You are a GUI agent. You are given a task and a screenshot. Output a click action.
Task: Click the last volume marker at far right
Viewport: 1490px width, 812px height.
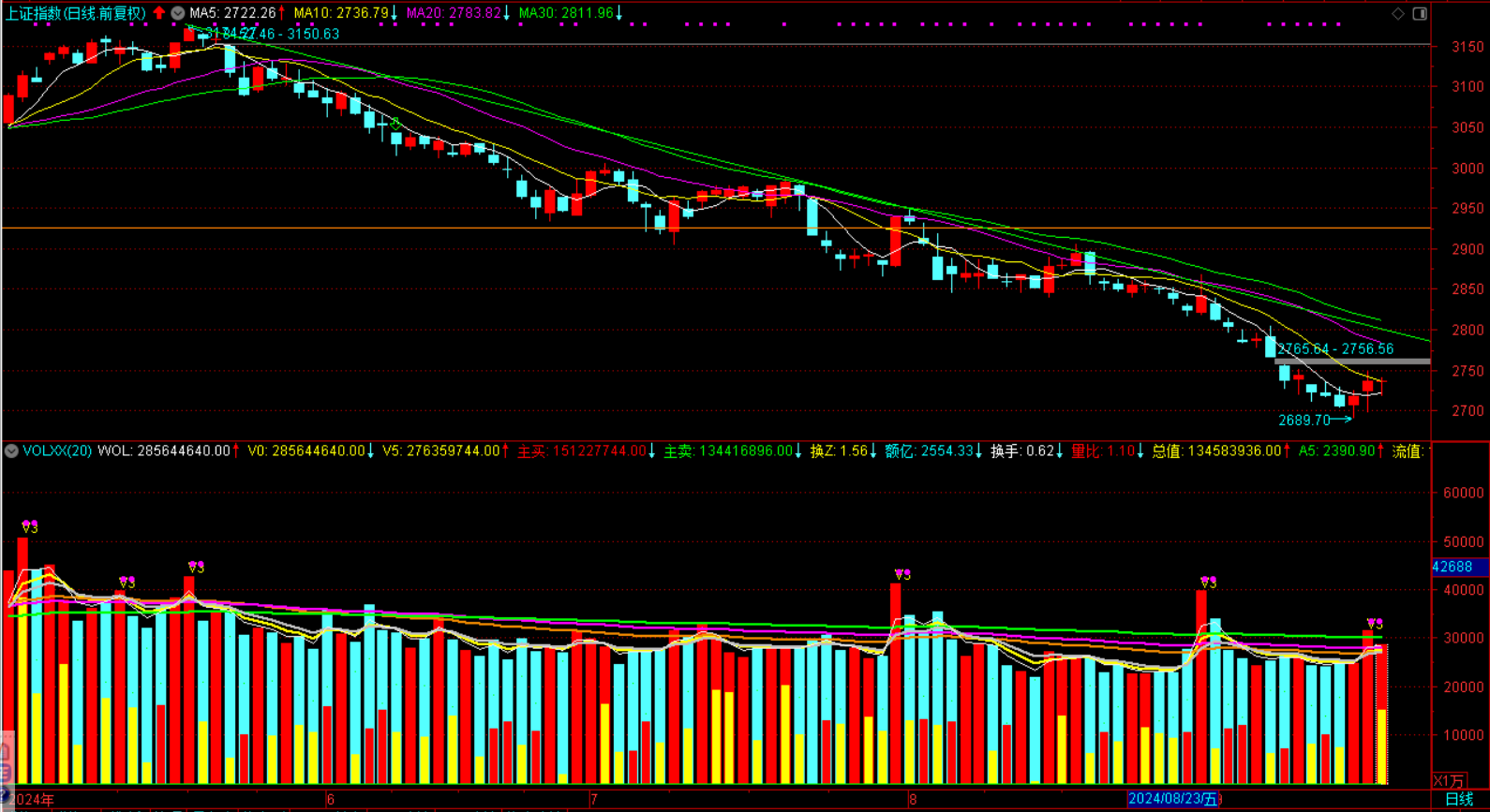coord(1374,624)
